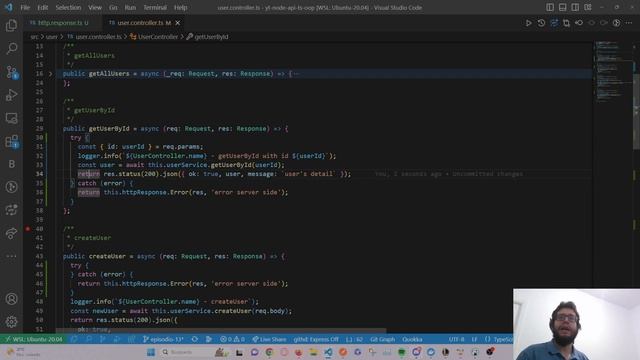640x360 pixels.
Task: Click VS Code icon on Windows taskbar
Action: 328,352
